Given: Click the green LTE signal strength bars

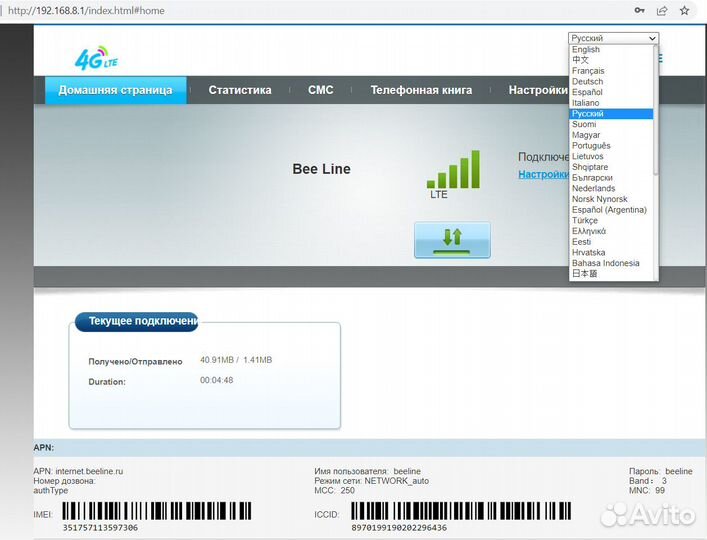Looking at the screenshot, I should click(x=453, y=171).
